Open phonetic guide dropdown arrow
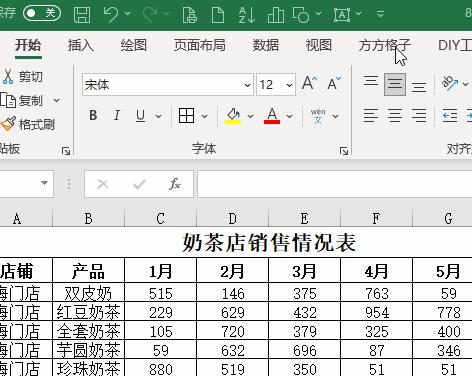472x376 pixels. (335, 116)
